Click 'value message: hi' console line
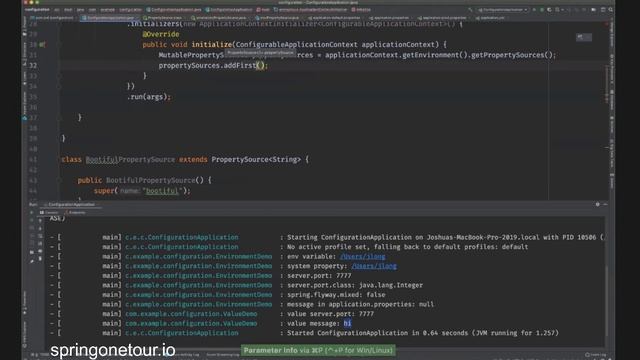The width and height of the screenshot is (640, 360). tap(319, 323)
